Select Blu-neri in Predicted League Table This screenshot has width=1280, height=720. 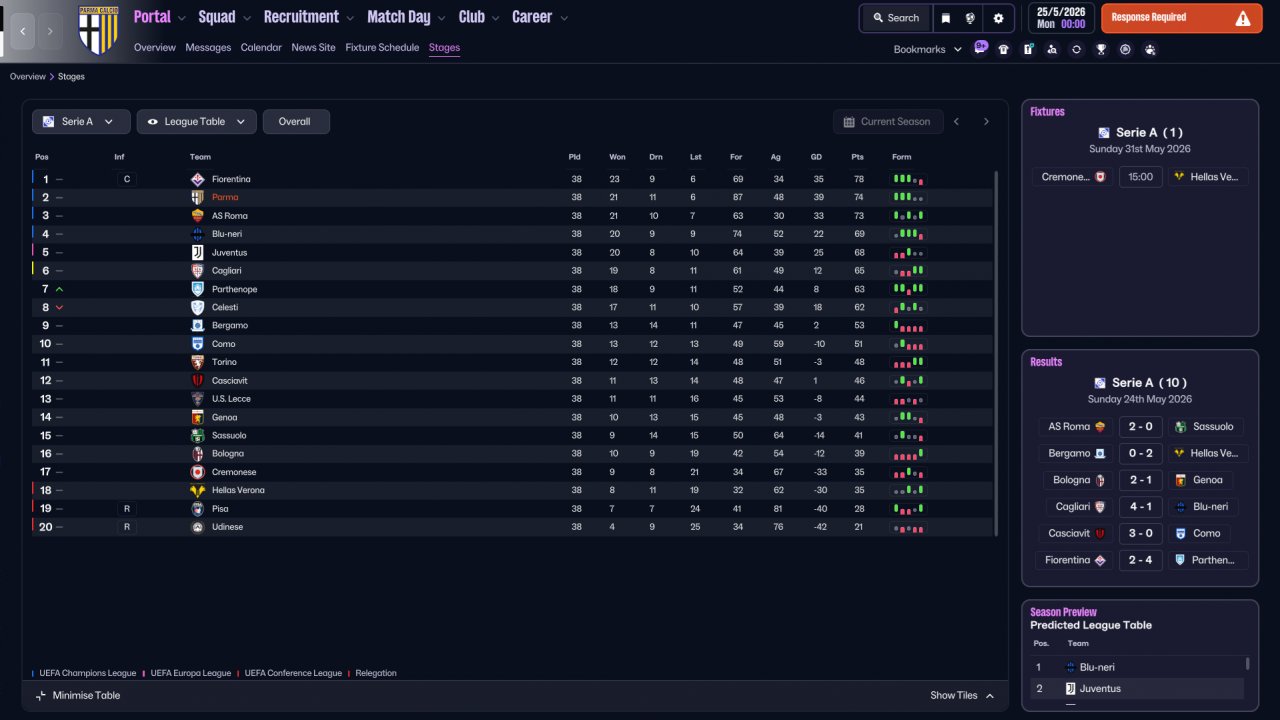click(1097, 667)
